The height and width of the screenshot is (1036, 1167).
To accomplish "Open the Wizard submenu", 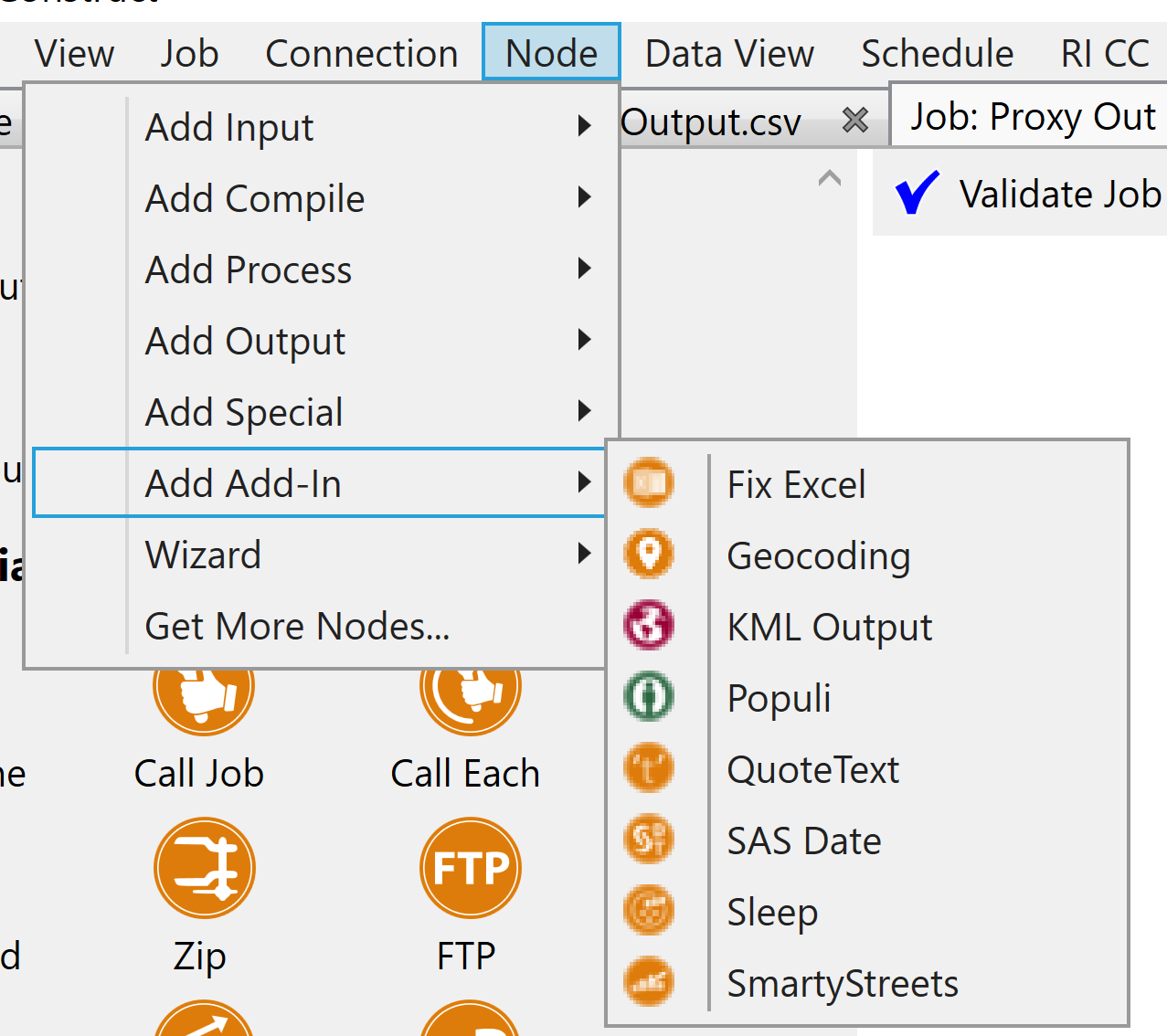I will point(203,555).
